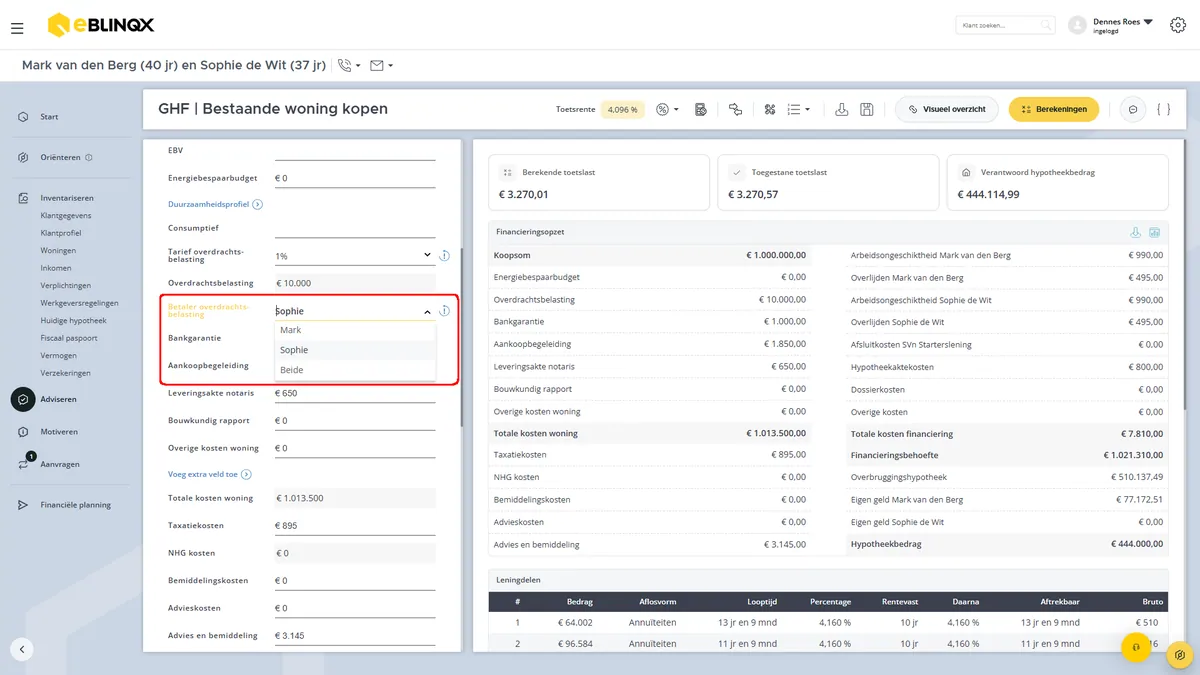Open the chart view icon in Financieringsopzet

pyautogui.click(x=1155, y=232)
